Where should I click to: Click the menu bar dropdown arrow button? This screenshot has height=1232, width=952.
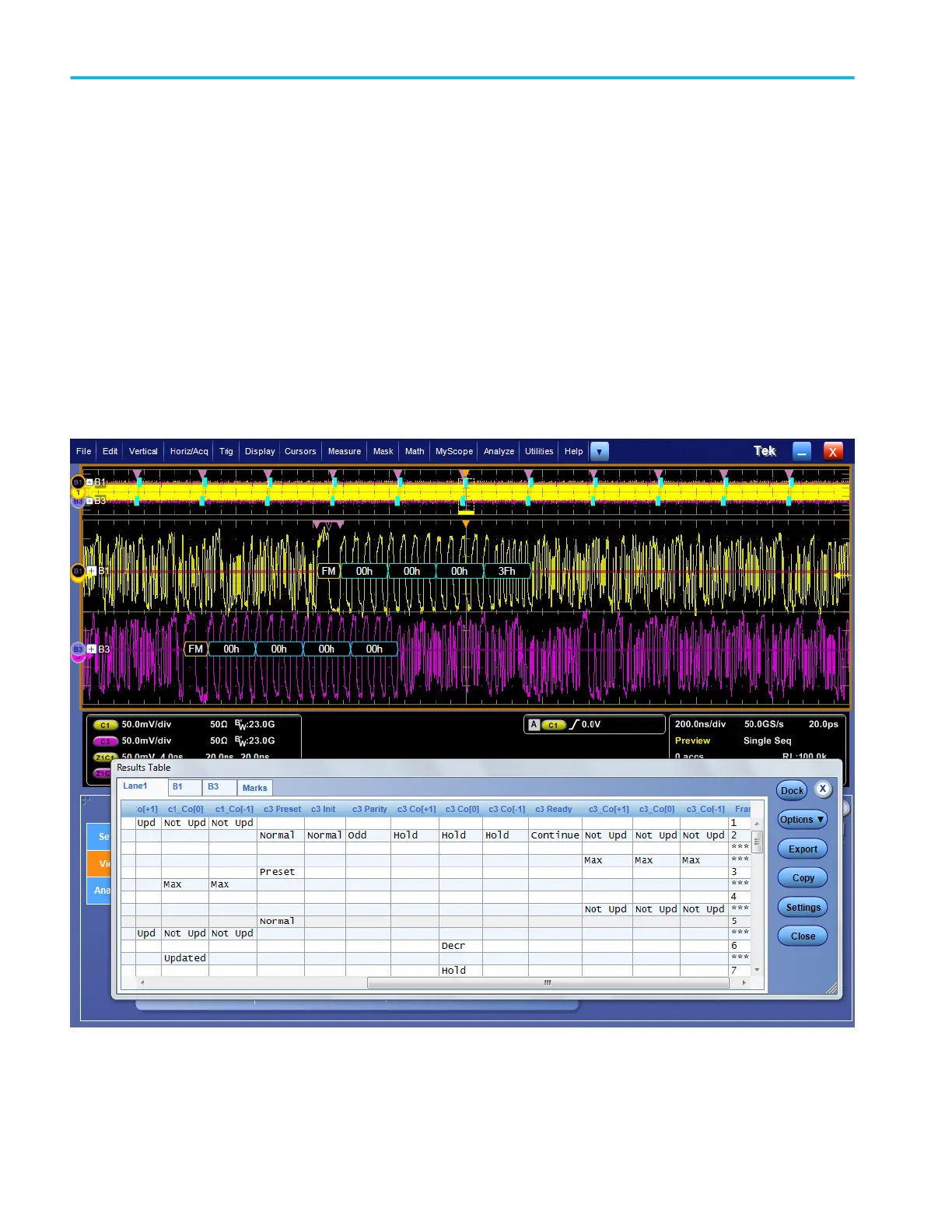[x=599, y=451]
